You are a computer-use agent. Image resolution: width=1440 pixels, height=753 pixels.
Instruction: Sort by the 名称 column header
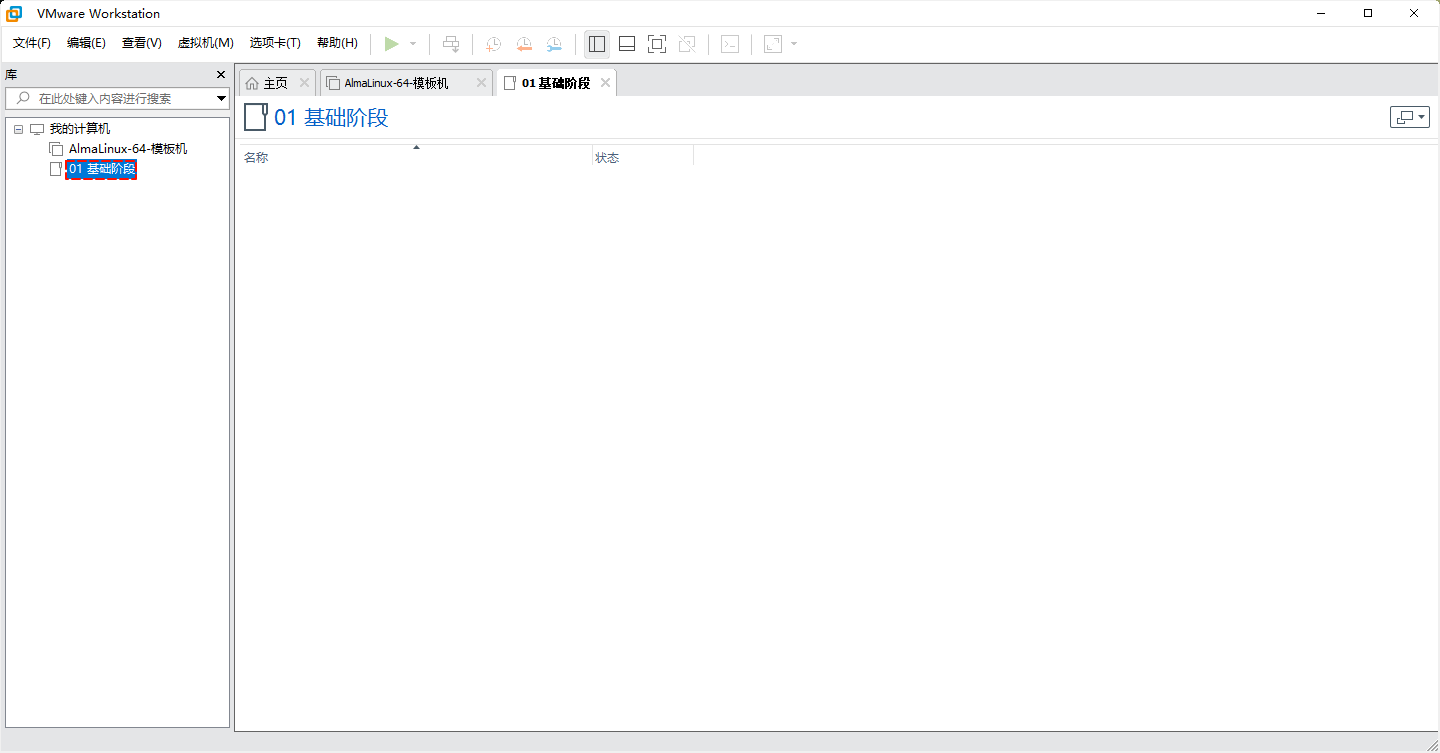pos(256,158)
